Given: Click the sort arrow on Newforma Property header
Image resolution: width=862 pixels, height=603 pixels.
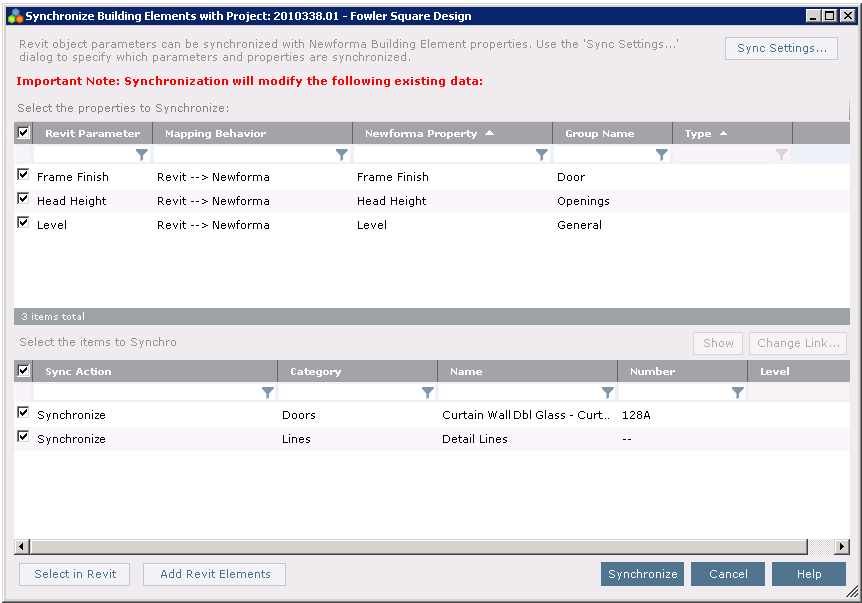Looking at the screenshot, I should click(489, 133).
